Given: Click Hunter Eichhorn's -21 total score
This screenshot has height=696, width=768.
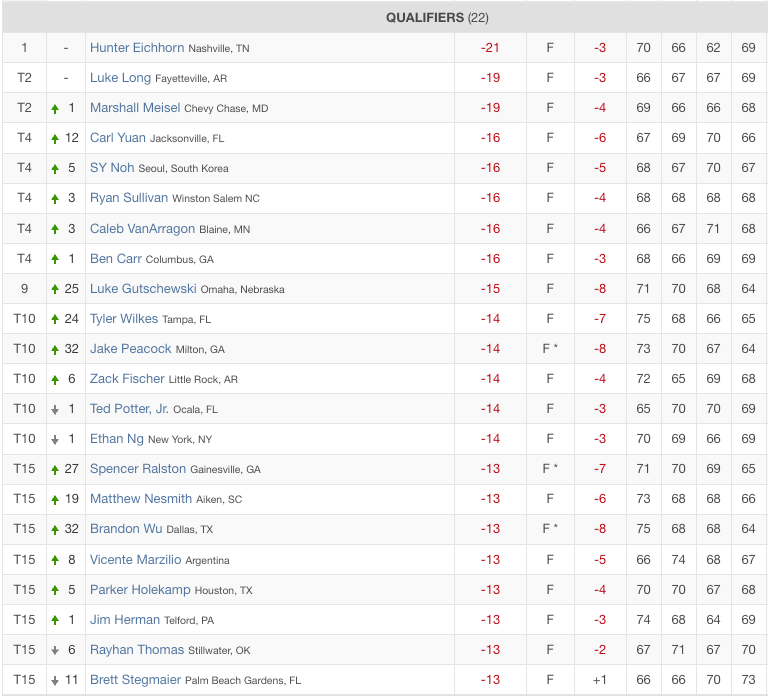Looking at the screenshot, I should [x=490, y=48].
